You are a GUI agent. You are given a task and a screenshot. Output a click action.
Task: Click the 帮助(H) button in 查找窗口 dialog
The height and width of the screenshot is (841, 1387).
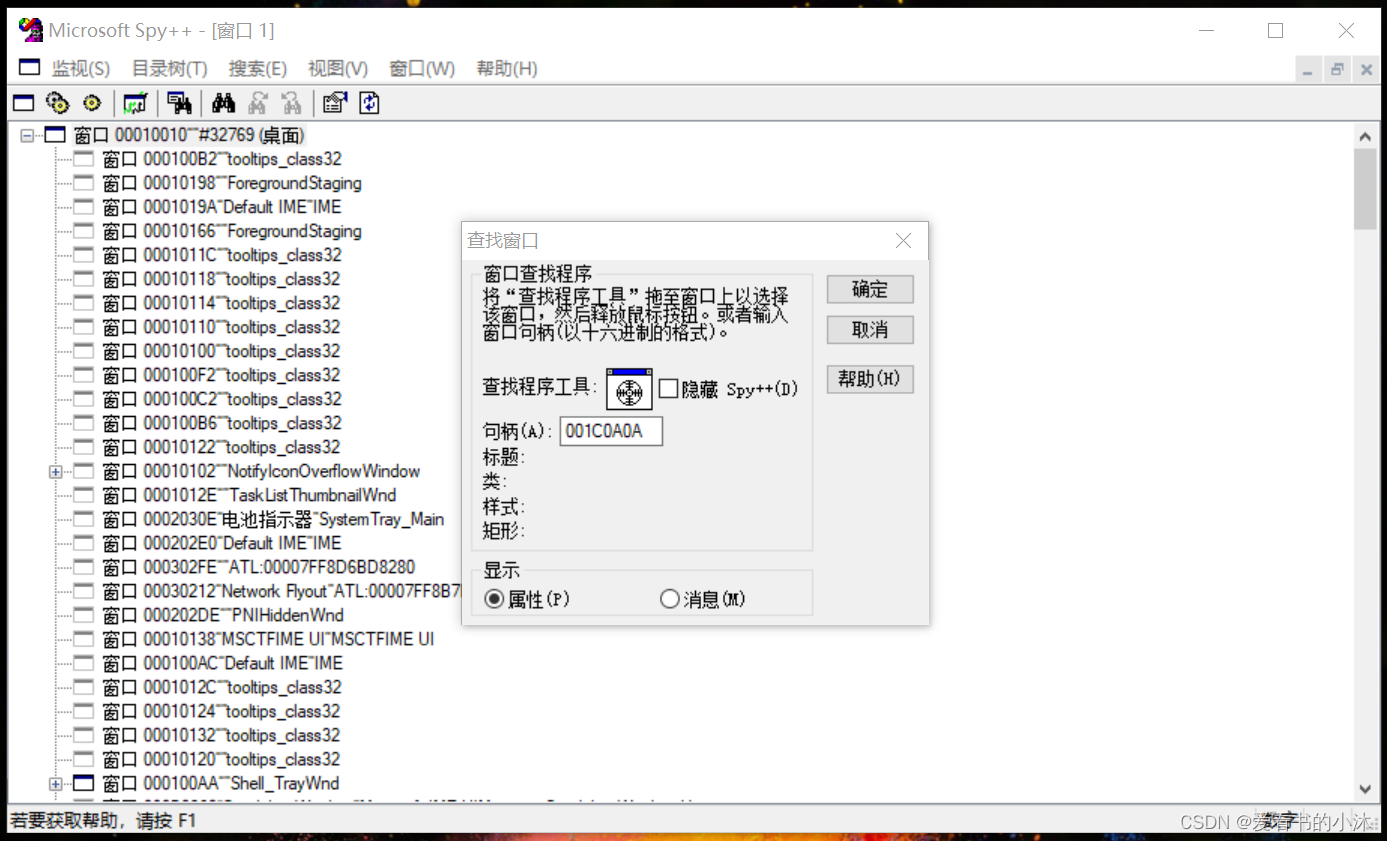pos(870,379)
